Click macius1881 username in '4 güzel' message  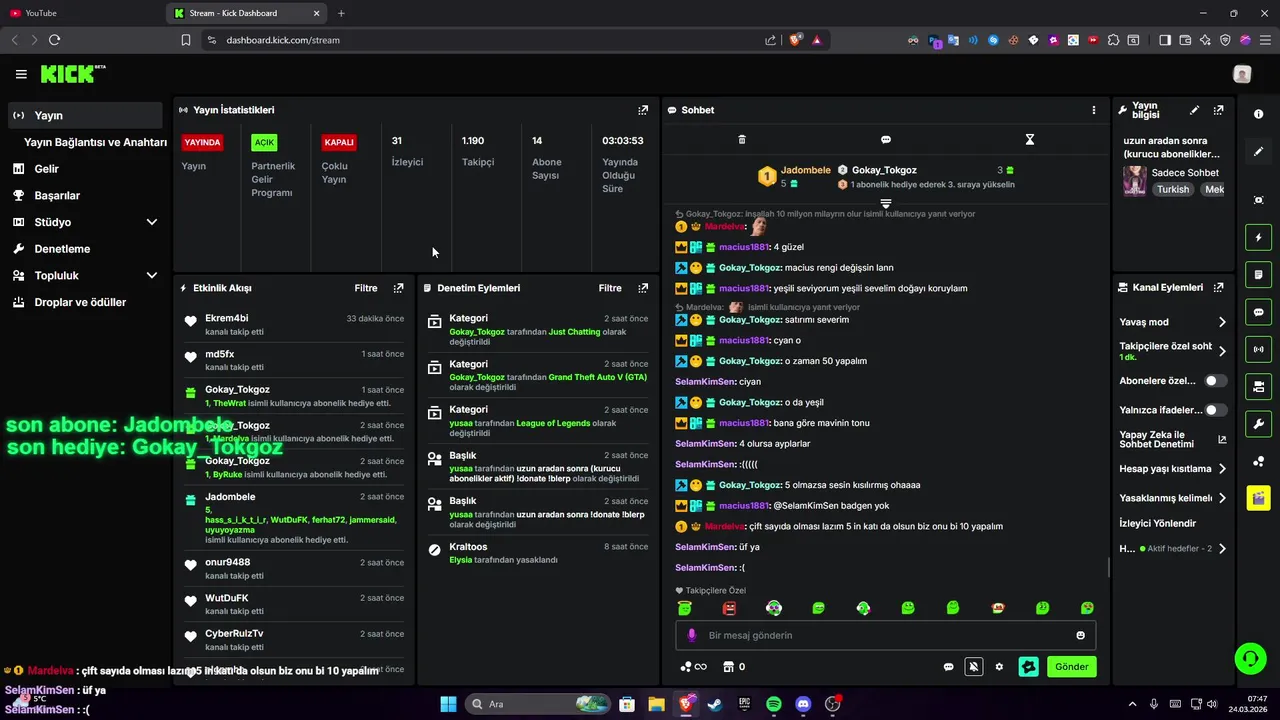(743, 247)
